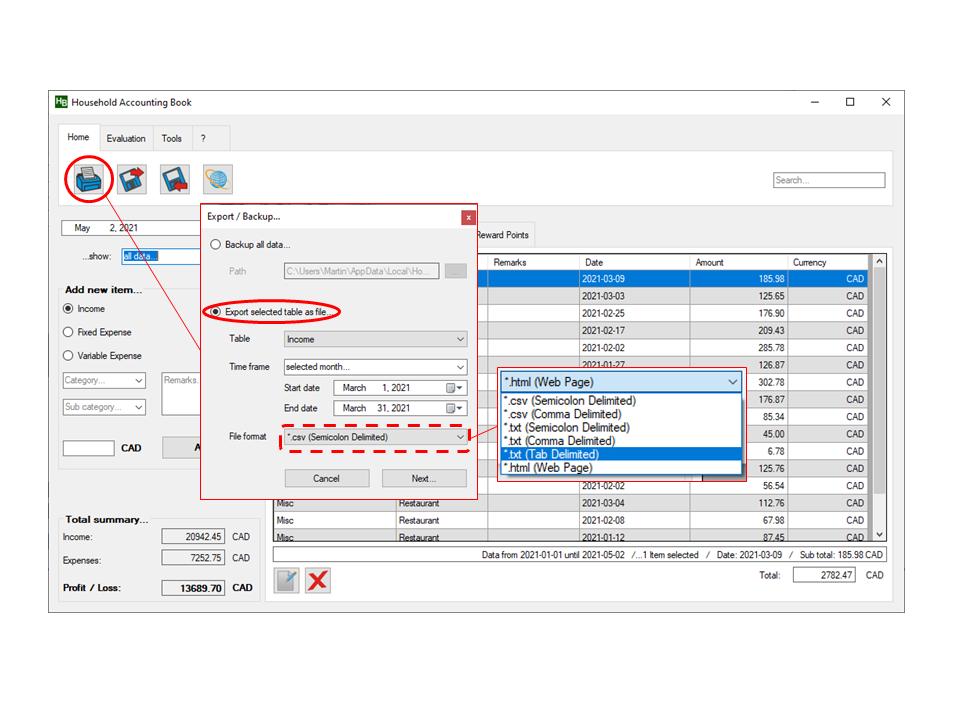Open the Start date calendar picker

[455, 388]
